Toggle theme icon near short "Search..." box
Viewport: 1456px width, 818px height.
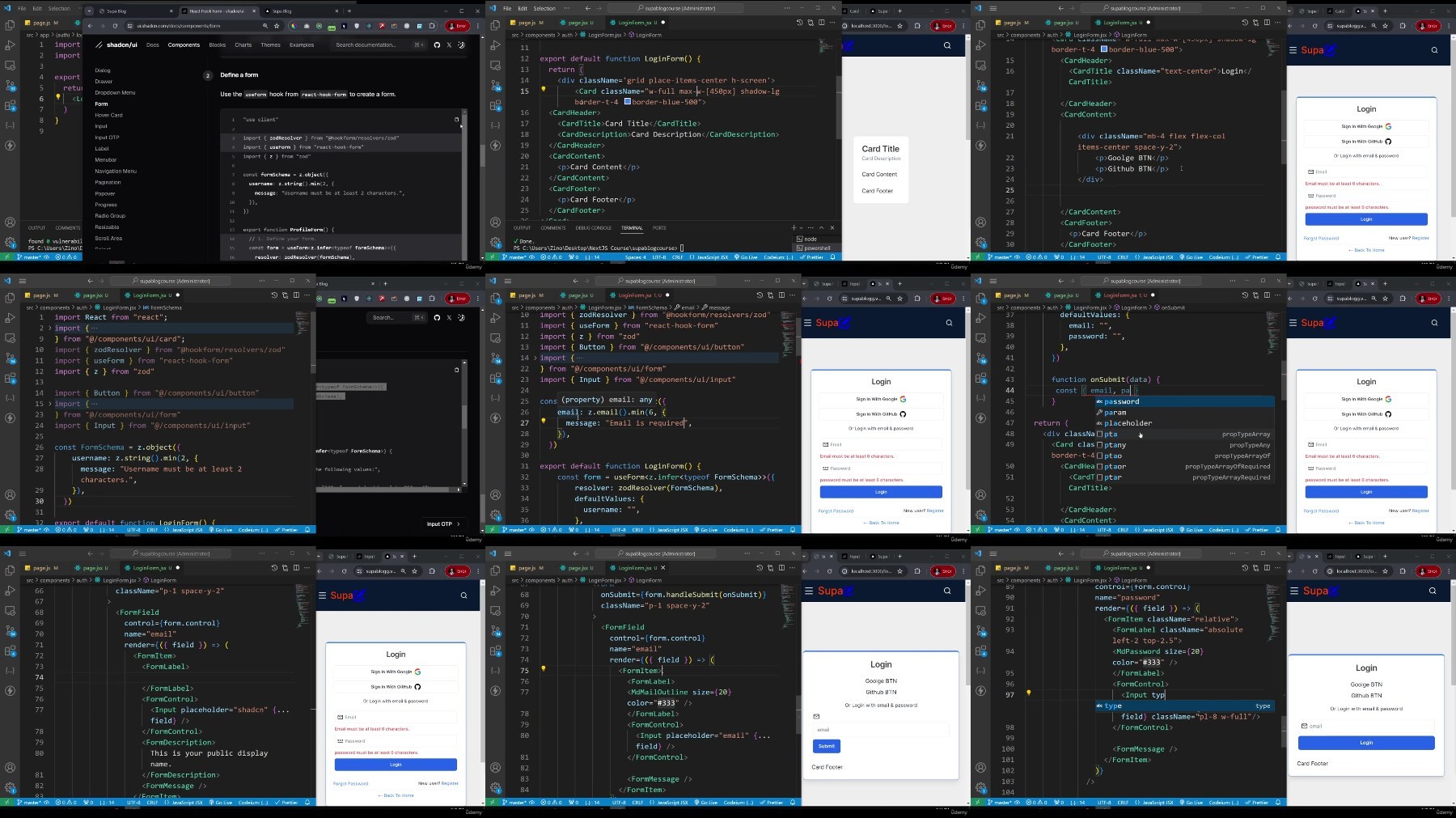[x=461, y=318]
